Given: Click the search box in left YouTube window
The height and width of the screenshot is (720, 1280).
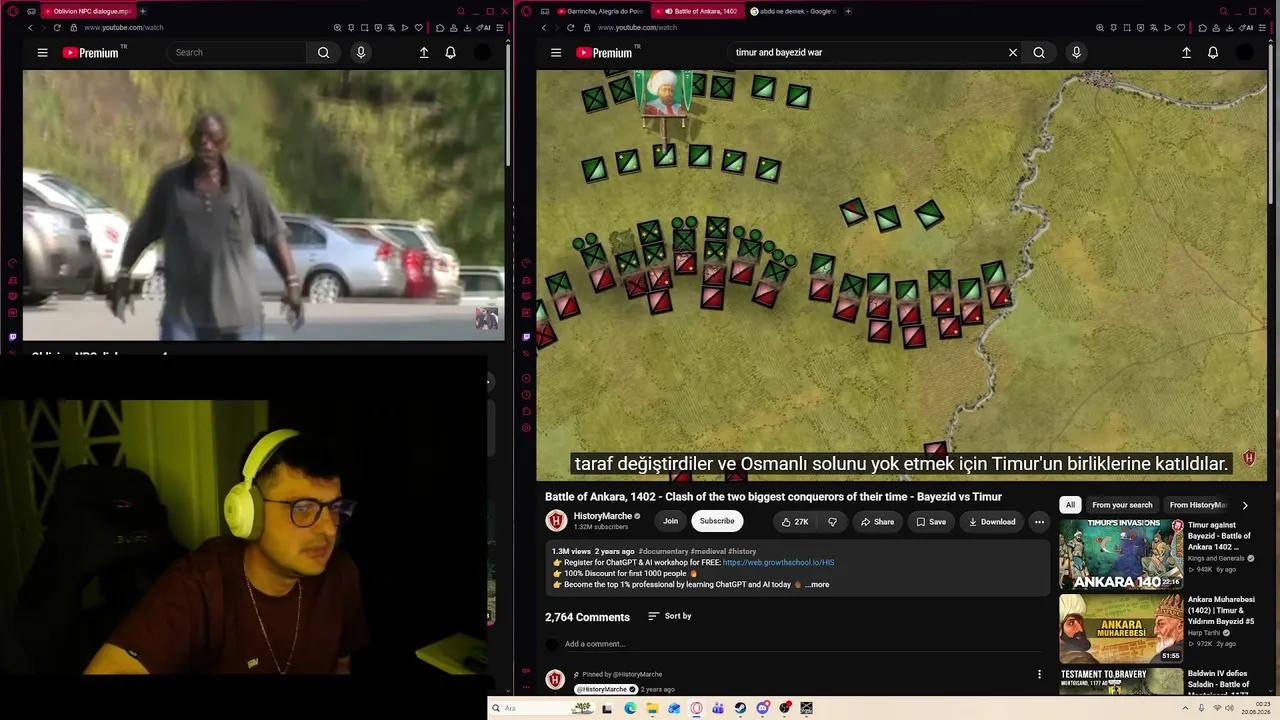Looking at the screenshot, I should [x=237, y=53].
